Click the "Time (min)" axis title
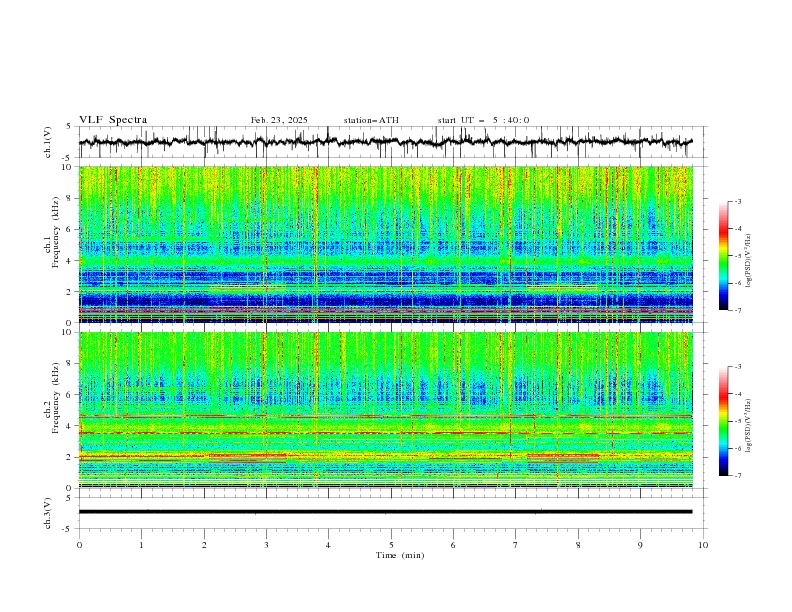 [400, 555]
